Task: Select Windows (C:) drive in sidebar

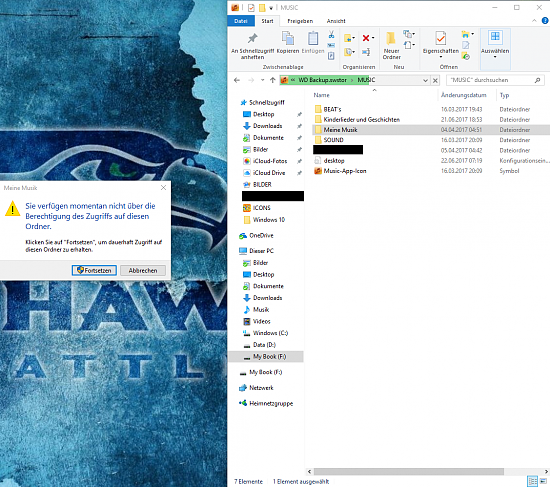Action: 270,333
